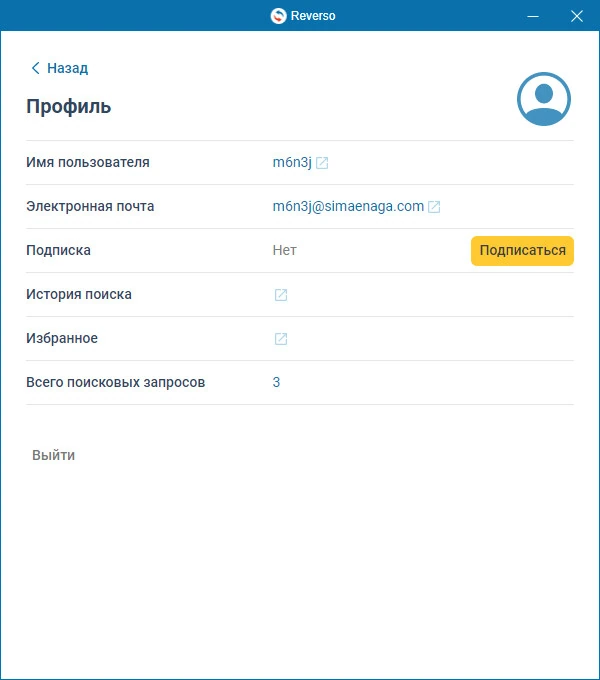This screenshot has width=600, height=680.
Task: Log out with the Выйти button
Action: [53, 455]
